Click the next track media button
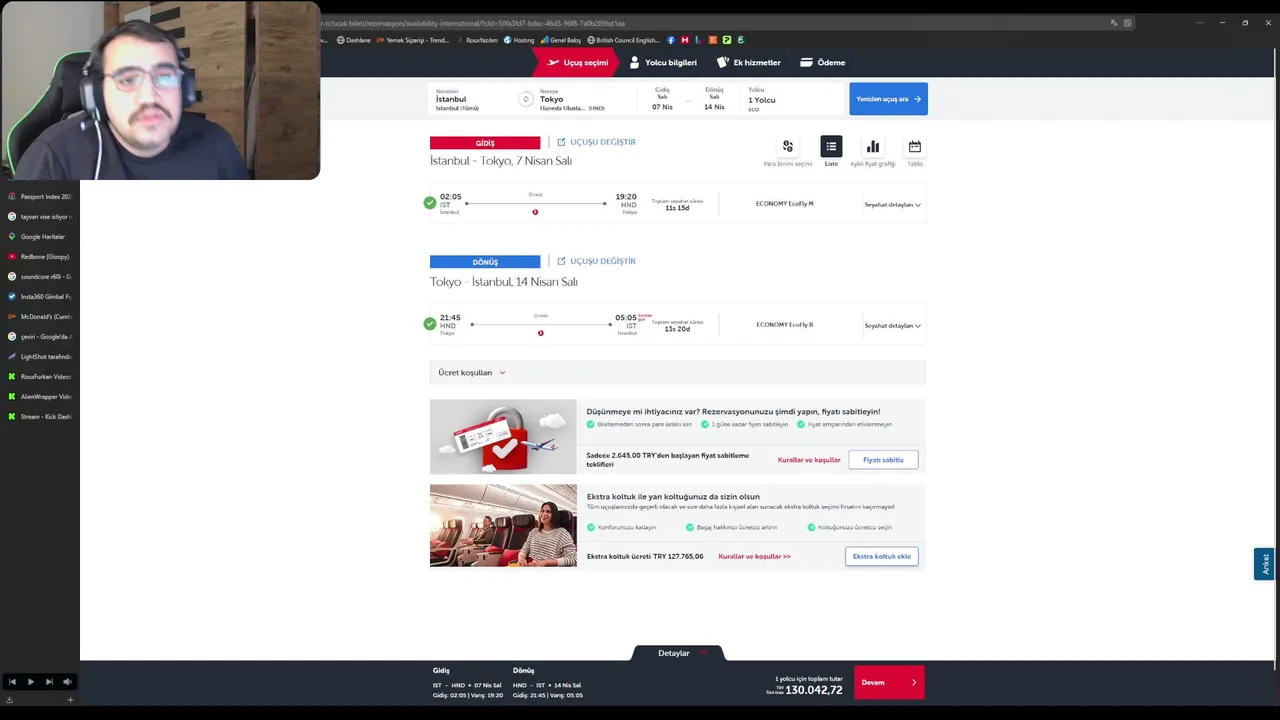 49,682
